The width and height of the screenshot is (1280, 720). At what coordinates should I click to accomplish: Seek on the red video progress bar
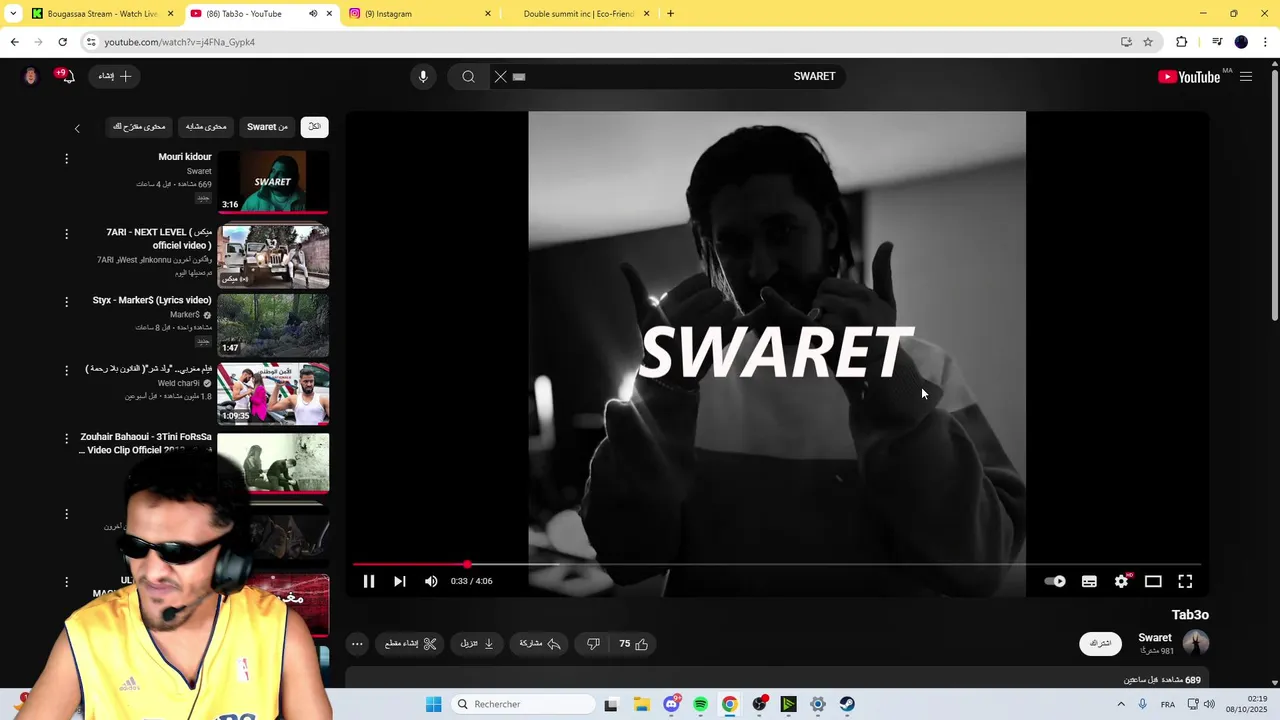[777, 565]
